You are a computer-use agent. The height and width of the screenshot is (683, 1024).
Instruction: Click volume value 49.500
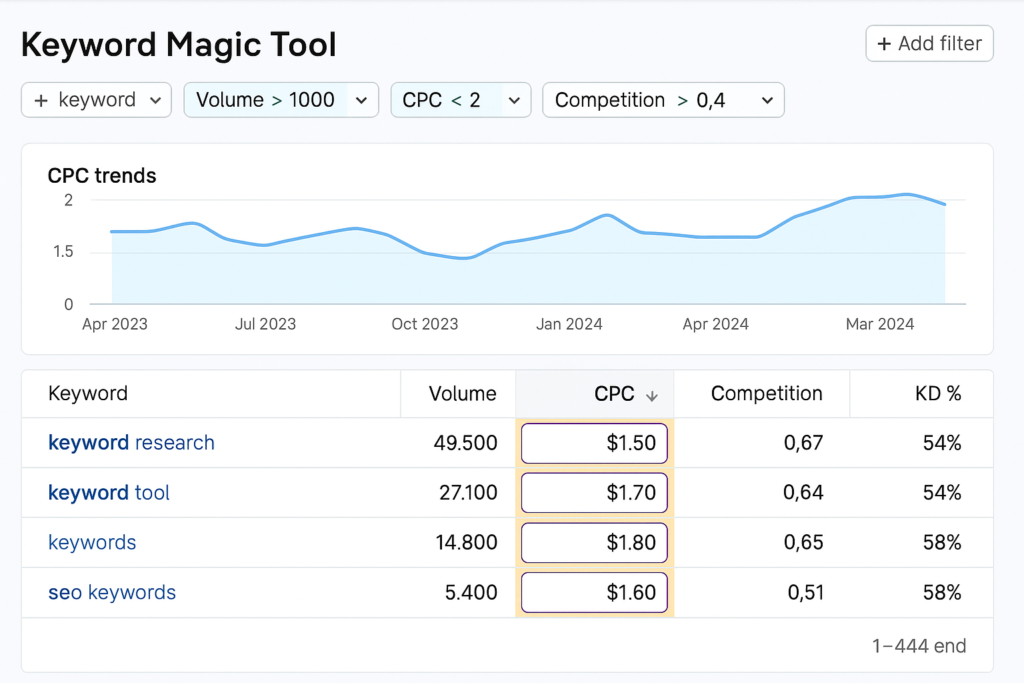click(x=466, y=443)
